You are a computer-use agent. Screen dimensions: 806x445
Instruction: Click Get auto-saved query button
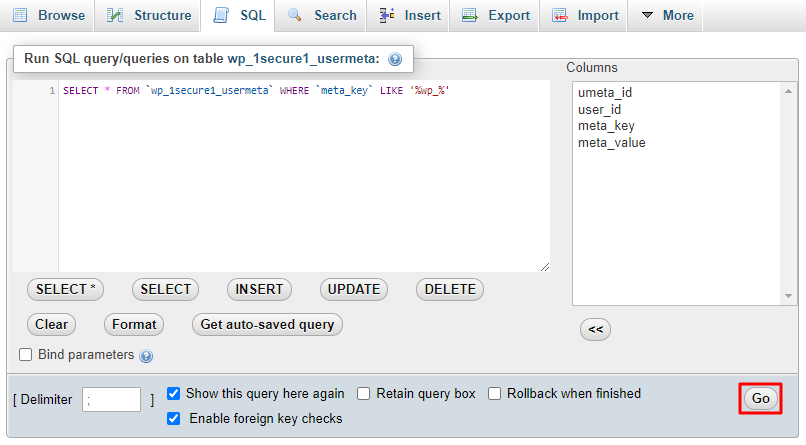(267, 324)
